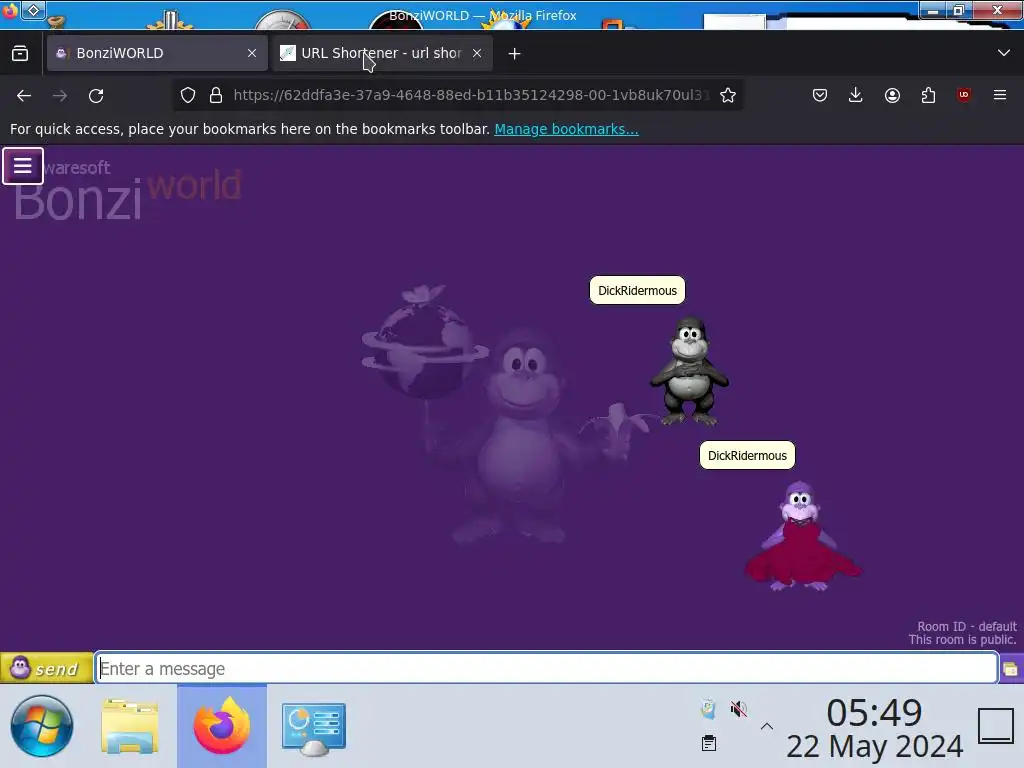Screen dimensions: 1024x768
Task: Close the BonziWORLD tab
Action: tap(252, 53)
